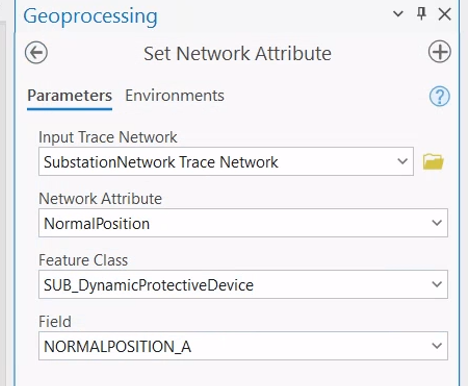468x386 pixels.
Task: Browse for trace network with folder icon
Action: (433, 162)
